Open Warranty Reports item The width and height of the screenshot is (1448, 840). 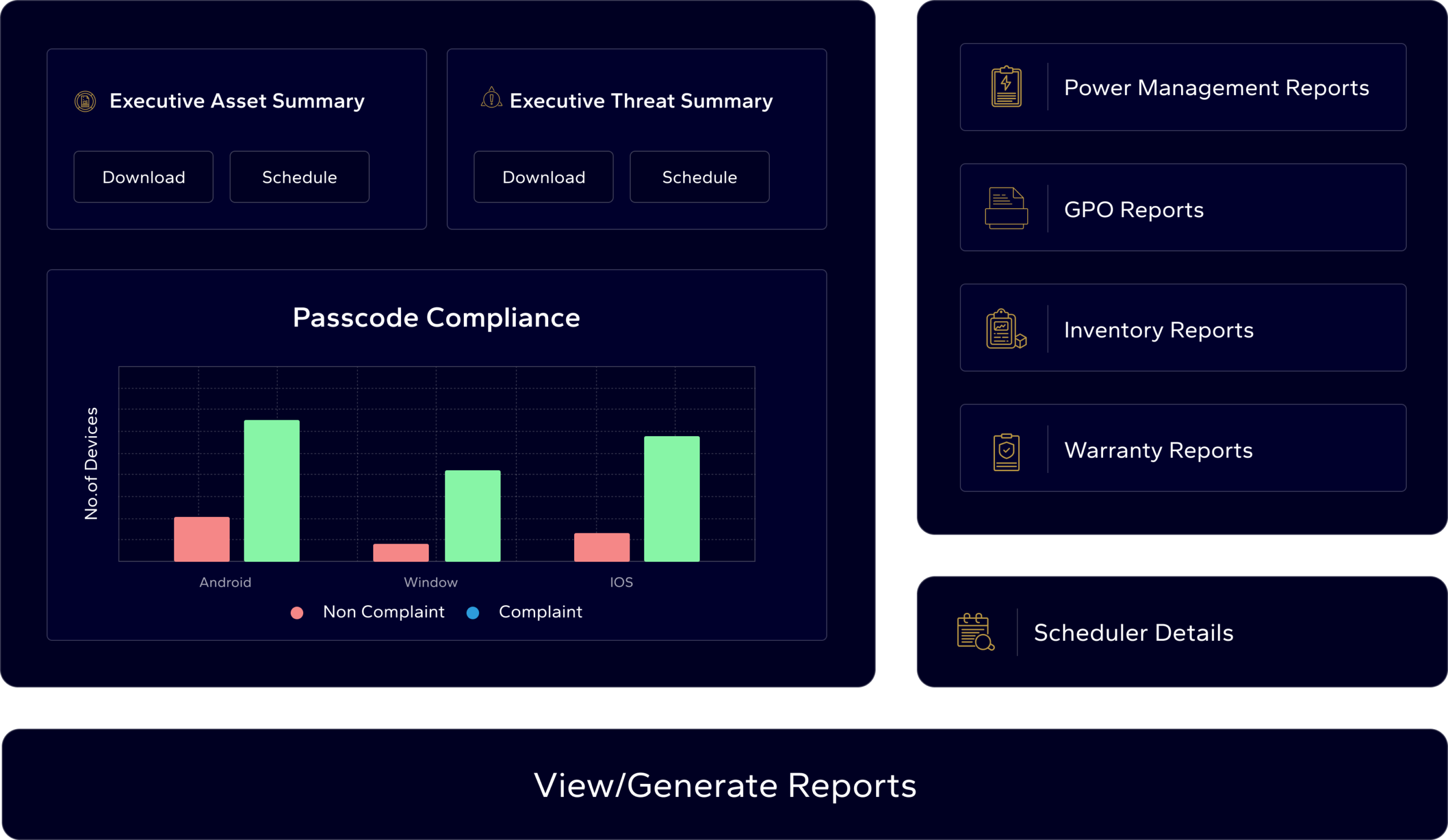(1158, 450)
